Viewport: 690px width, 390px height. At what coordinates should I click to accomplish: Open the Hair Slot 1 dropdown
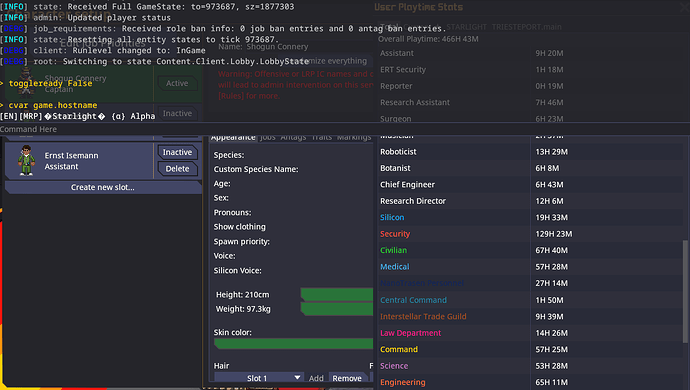[x=258, y=378]
